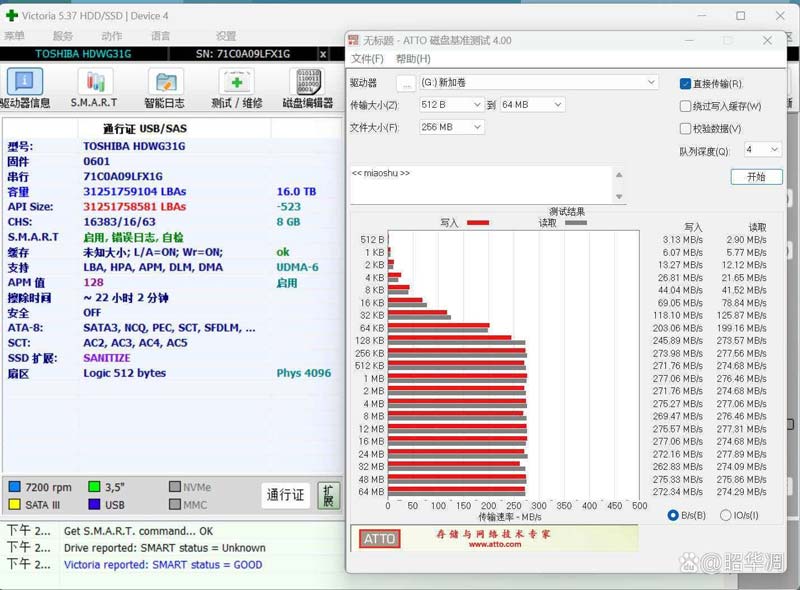Click the 通行证 passport button

click(x=284, y=495)
